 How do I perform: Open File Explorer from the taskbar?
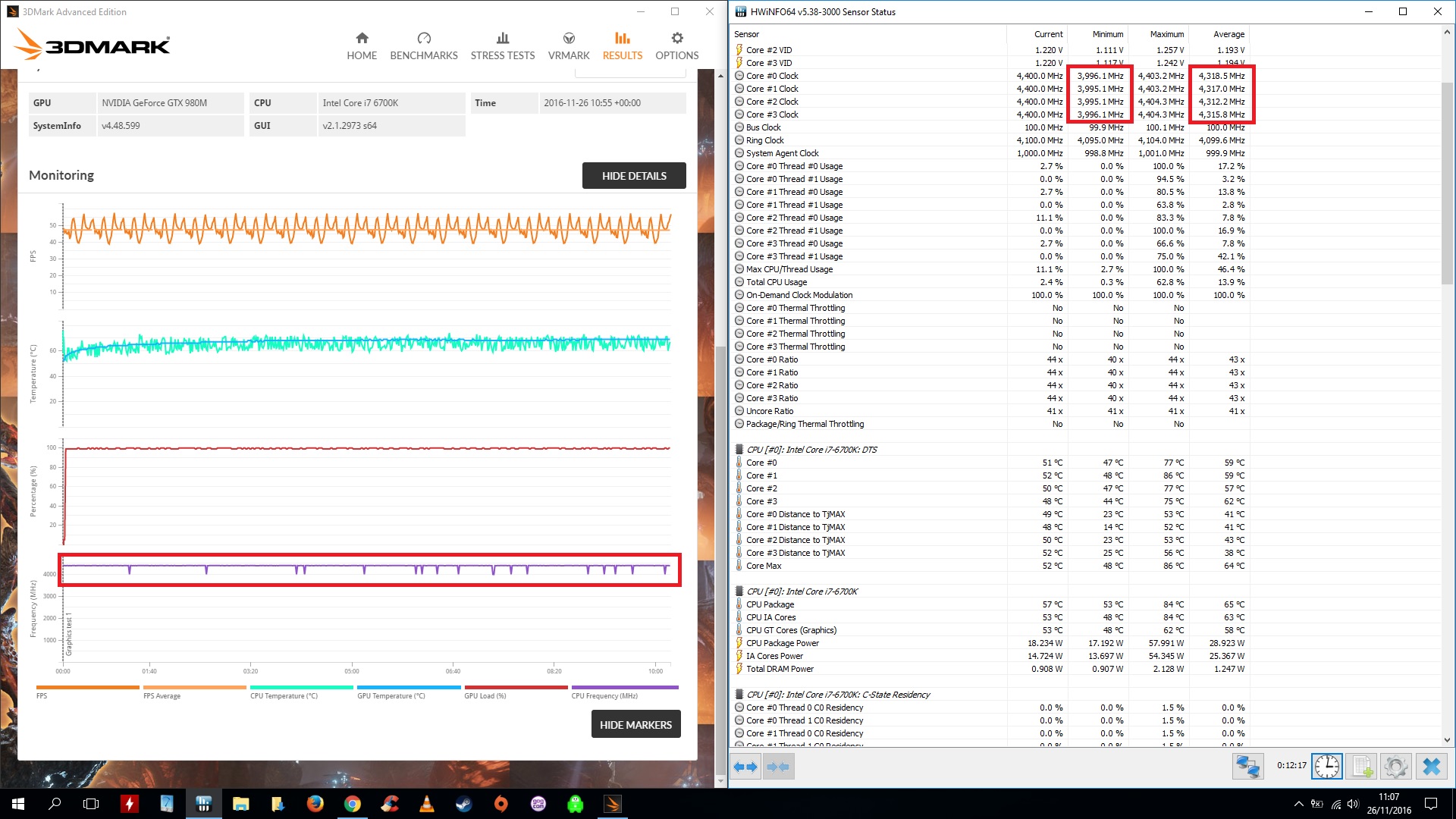240,804
